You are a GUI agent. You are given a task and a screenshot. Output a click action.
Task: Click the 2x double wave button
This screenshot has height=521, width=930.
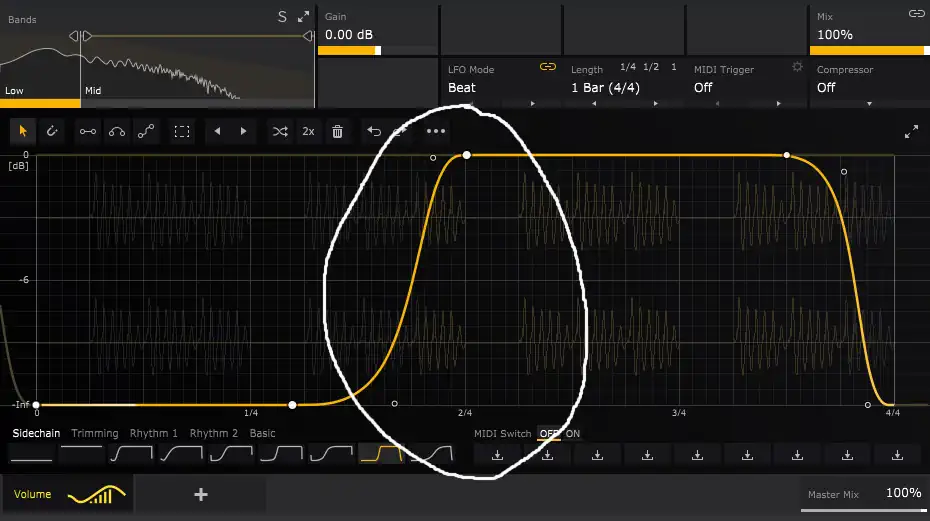[x=308, y=131]
